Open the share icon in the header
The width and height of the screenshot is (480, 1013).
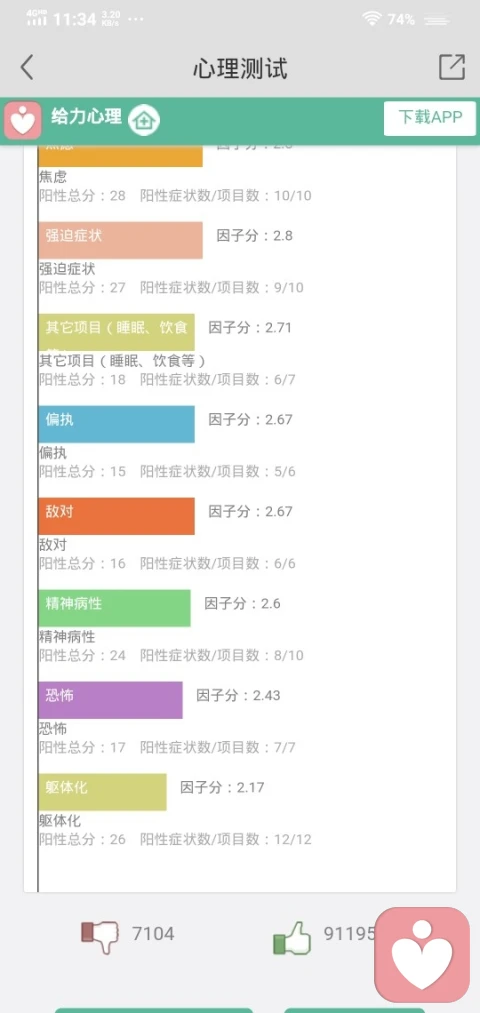point(452,67)
